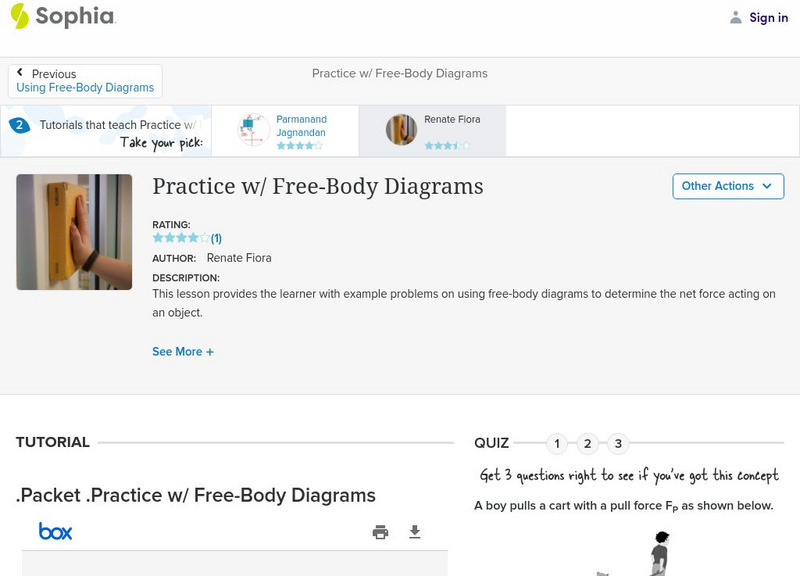Click the Sophia logo
The image size is (800, 576).
(x=62, y=17)
